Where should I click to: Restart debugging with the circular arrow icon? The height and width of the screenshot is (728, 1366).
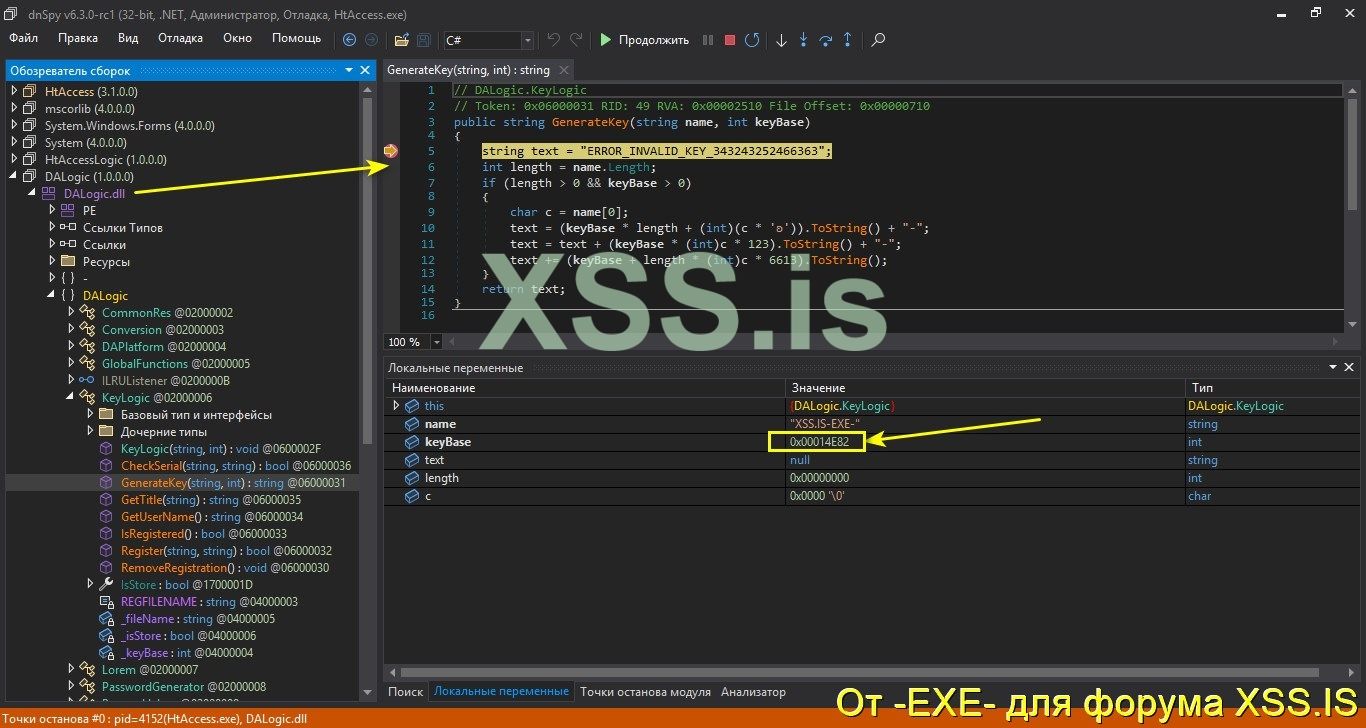[752, 40]
